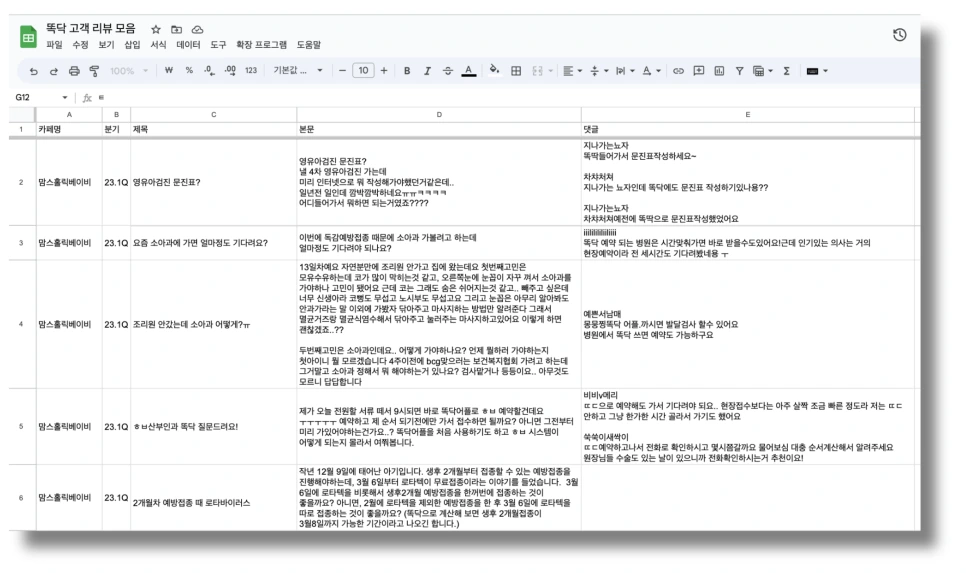Open merge cells type dropdown arrow
This screenshot has height=573, width=966.
(551, 71)
